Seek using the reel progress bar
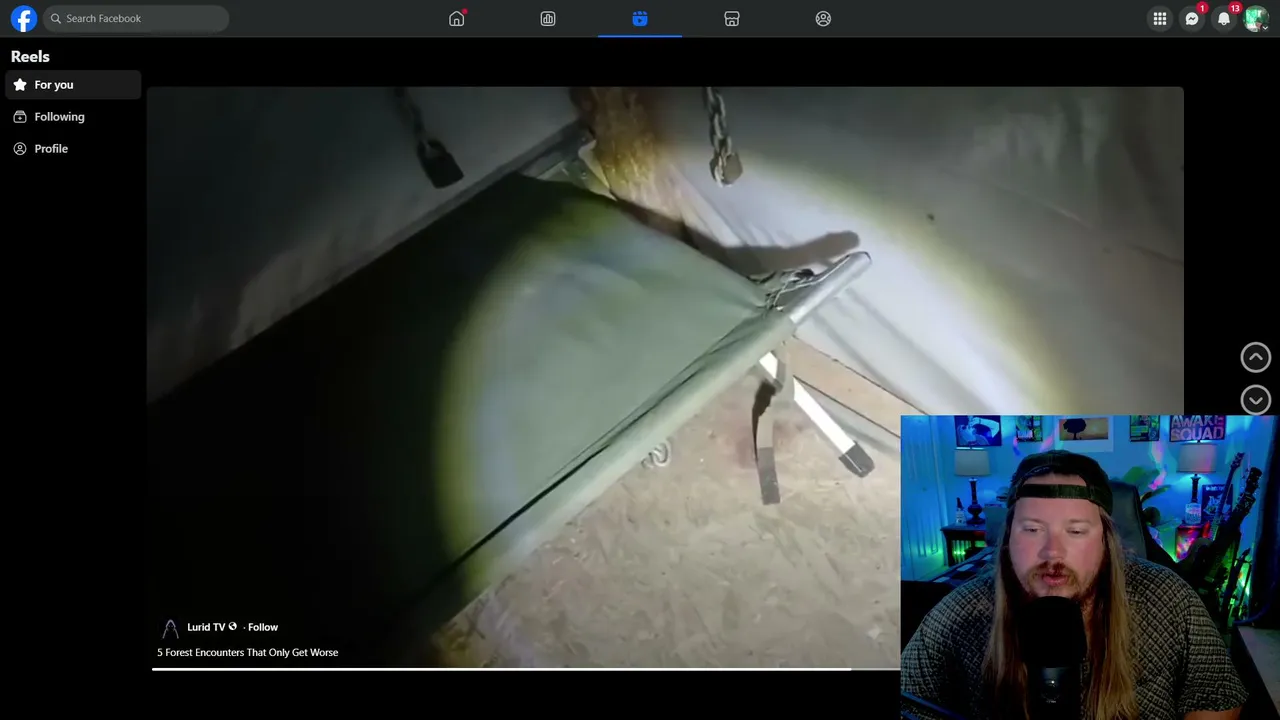 (526, 668)
